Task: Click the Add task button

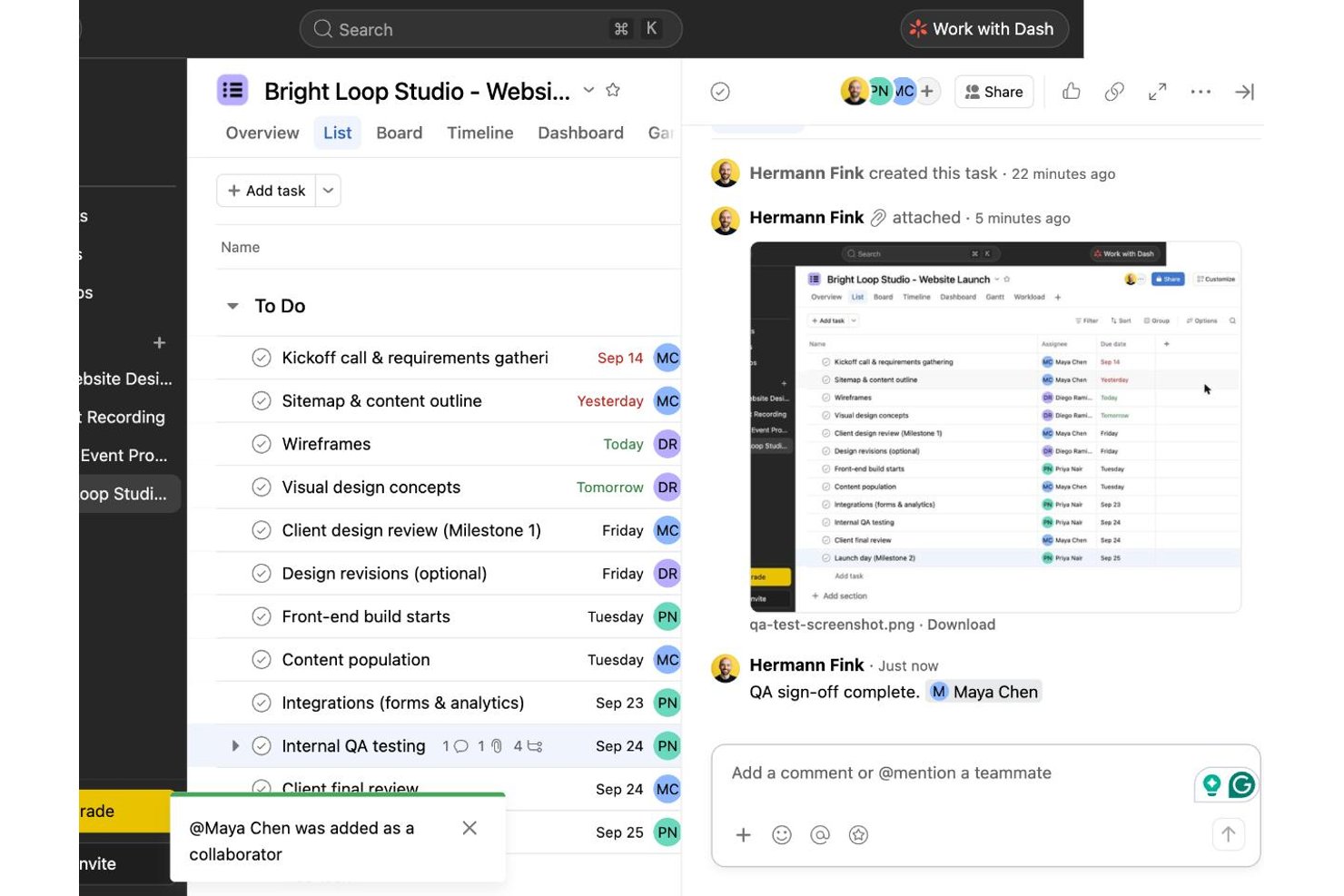Action: (266, 191)
